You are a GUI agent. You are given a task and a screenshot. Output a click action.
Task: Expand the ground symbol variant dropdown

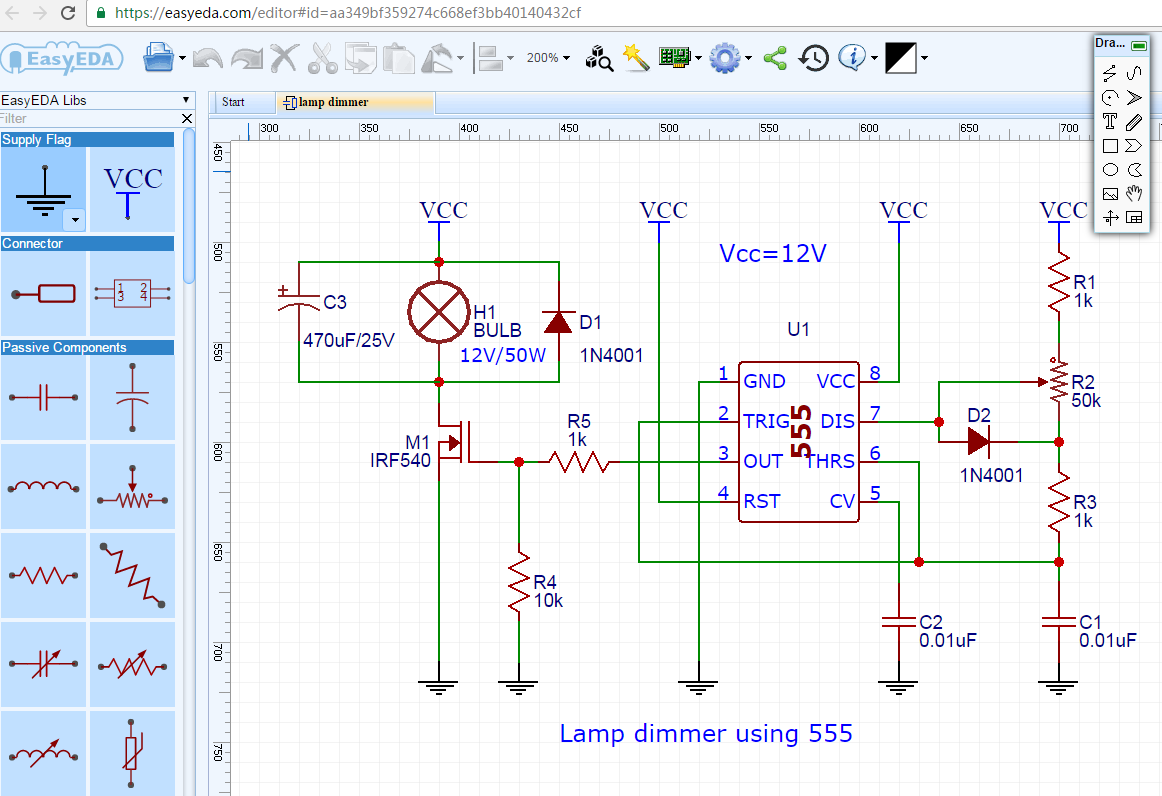click(75, 220)
